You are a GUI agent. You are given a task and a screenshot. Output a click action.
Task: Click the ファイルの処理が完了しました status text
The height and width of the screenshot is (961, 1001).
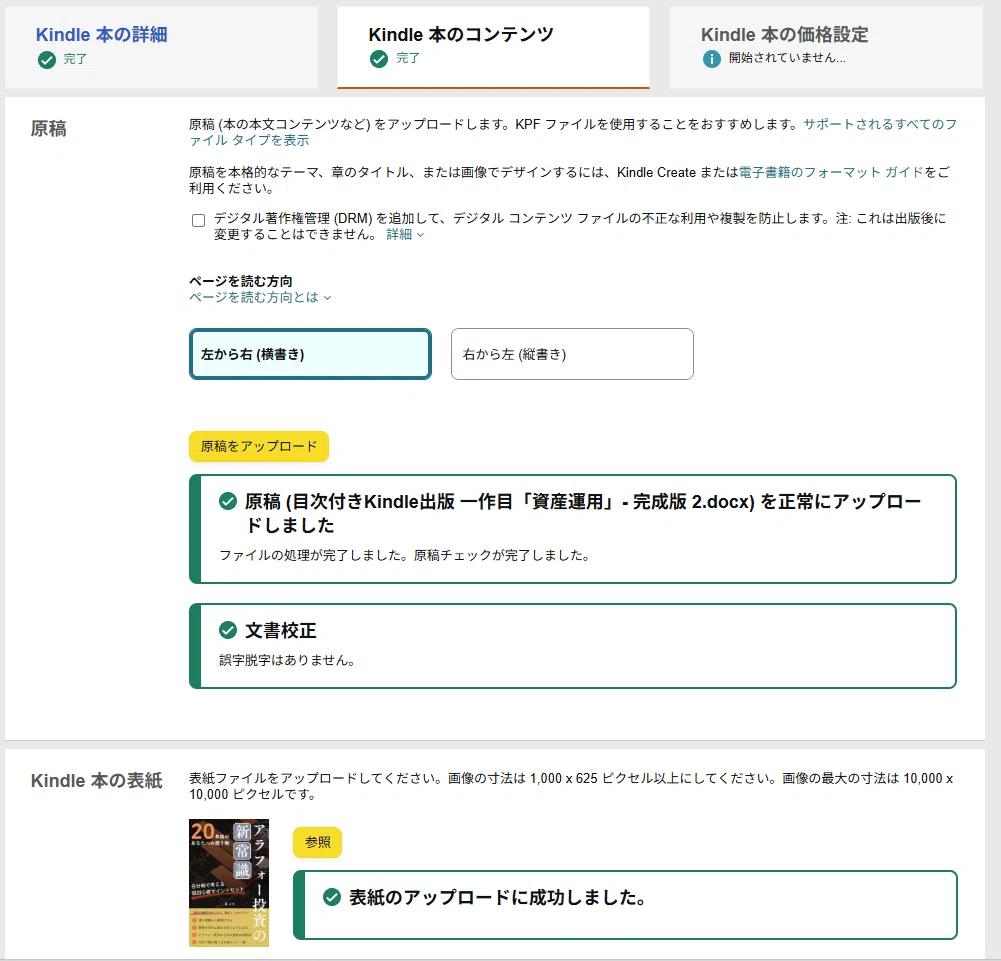404,556
